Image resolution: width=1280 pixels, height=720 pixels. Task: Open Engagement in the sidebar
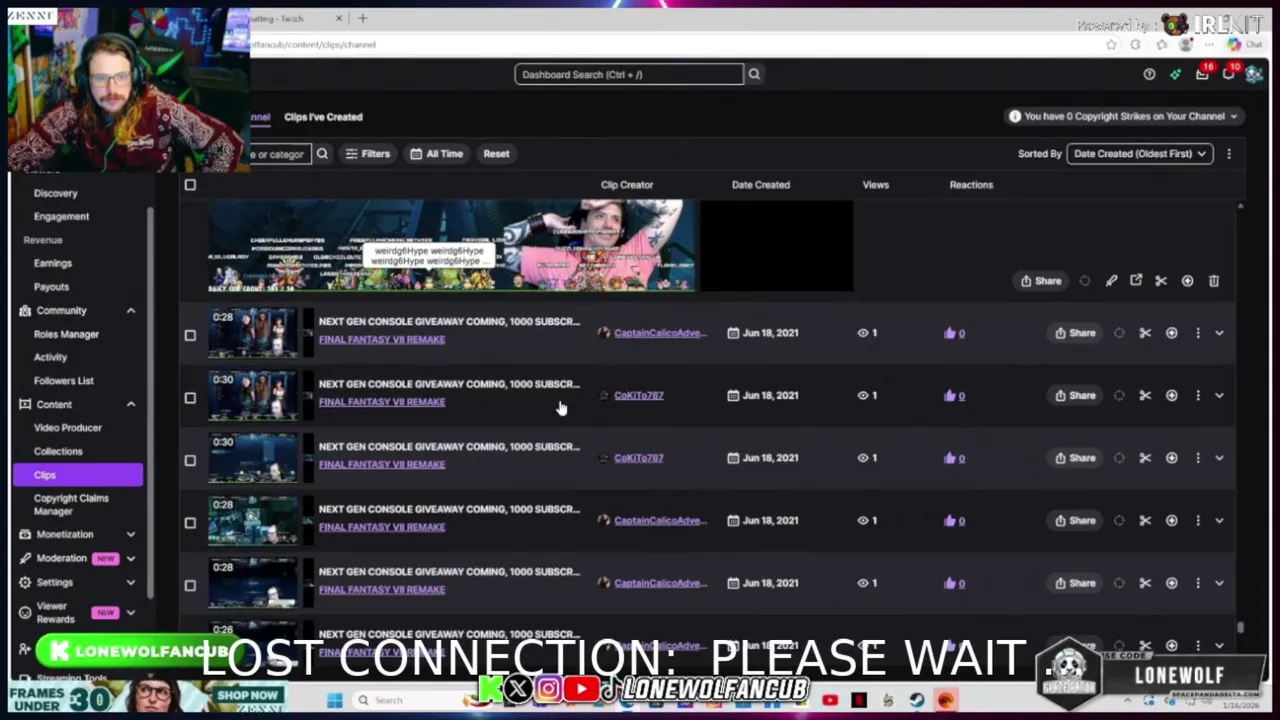(61, 216)
